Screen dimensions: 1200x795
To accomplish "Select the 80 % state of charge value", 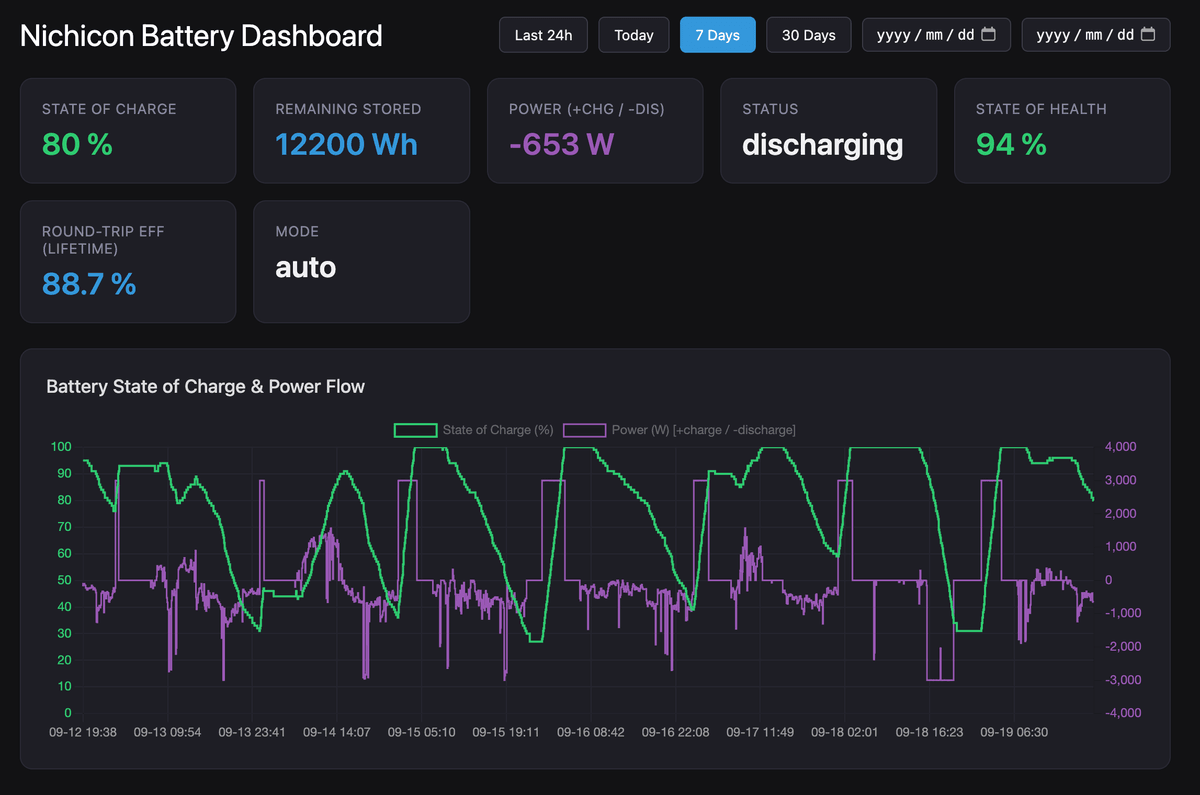I will pos(77,145).
